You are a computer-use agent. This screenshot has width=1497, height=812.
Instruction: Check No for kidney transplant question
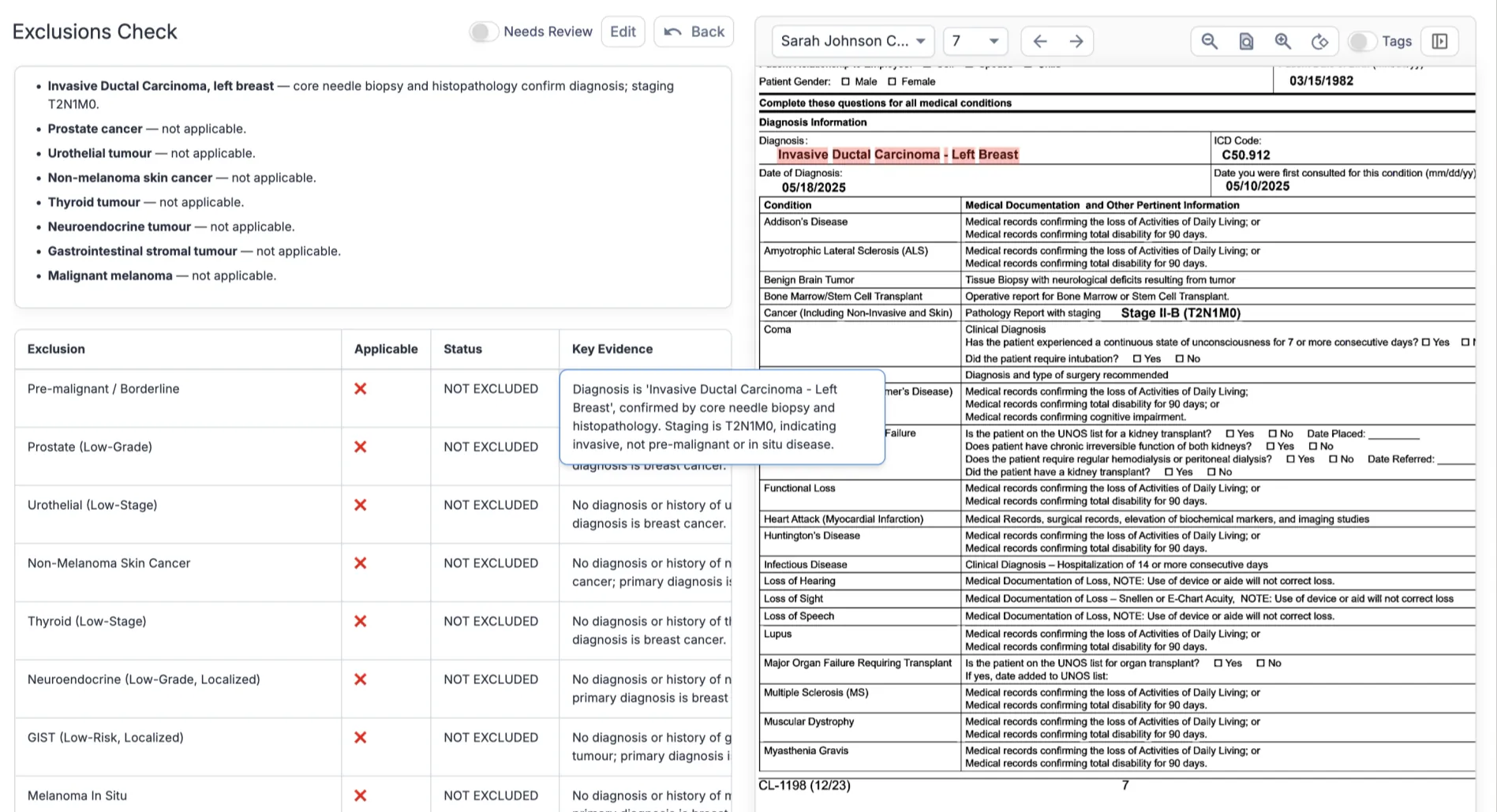click(1211, 473)
